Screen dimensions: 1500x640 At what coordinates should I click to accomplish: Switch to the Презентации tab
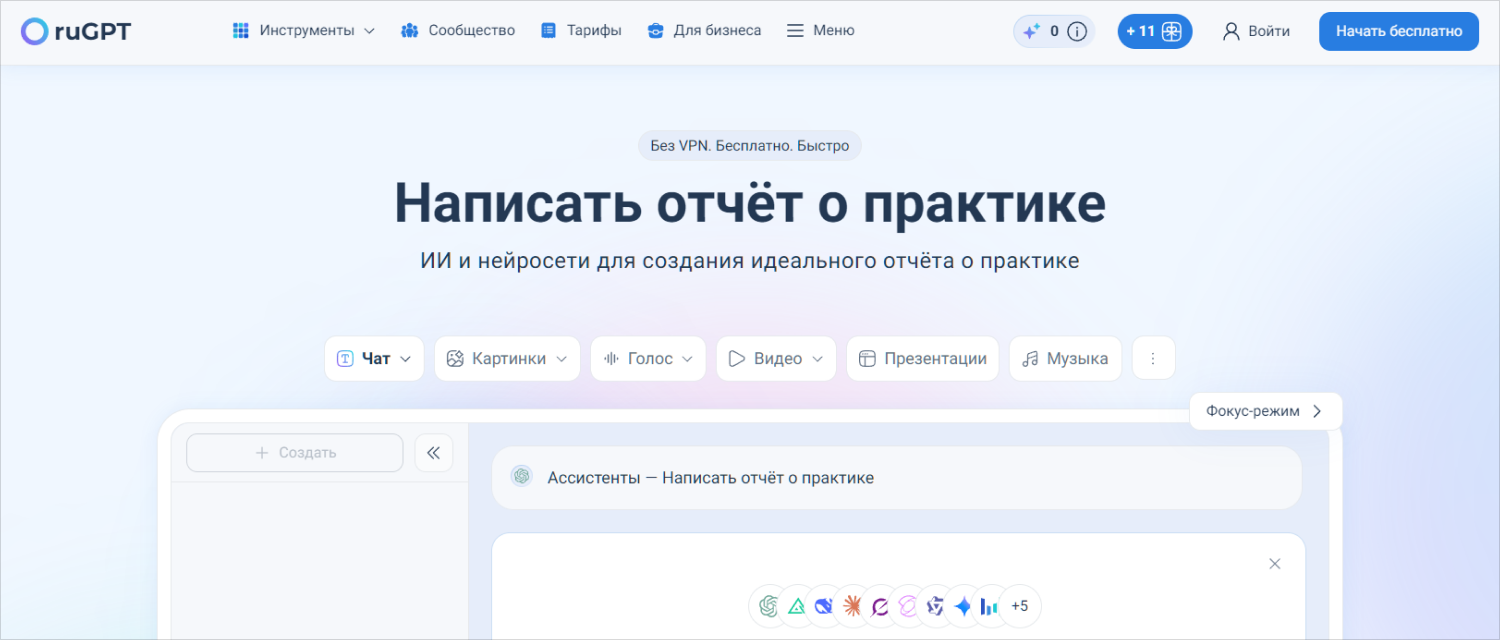tap(922, 359)
